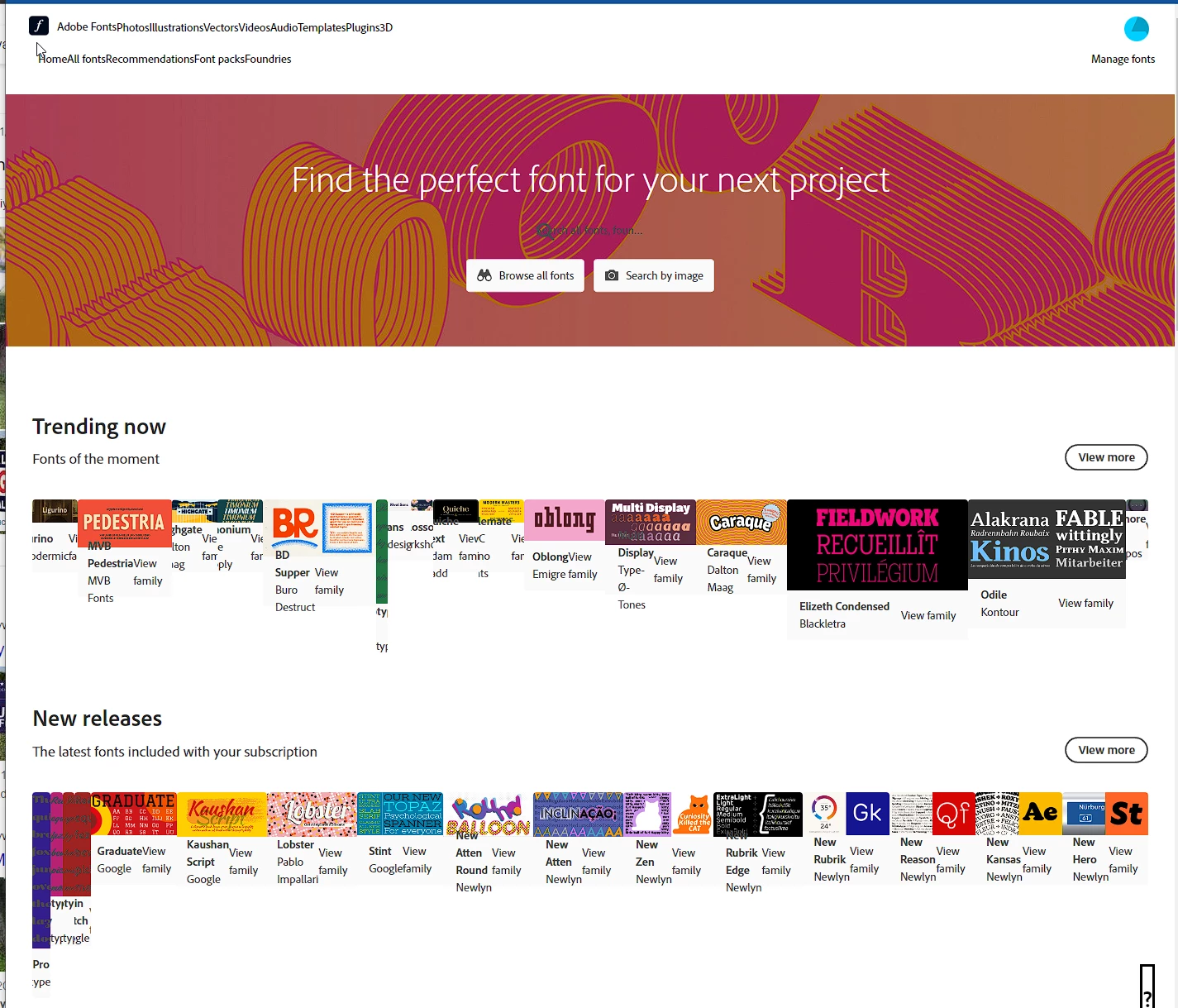The width and height of the screenshot is (1178, 1008).
Task: Click the binoculars icon in Browse all fonts
Action: pyautogui.click(x=484, y=275)
